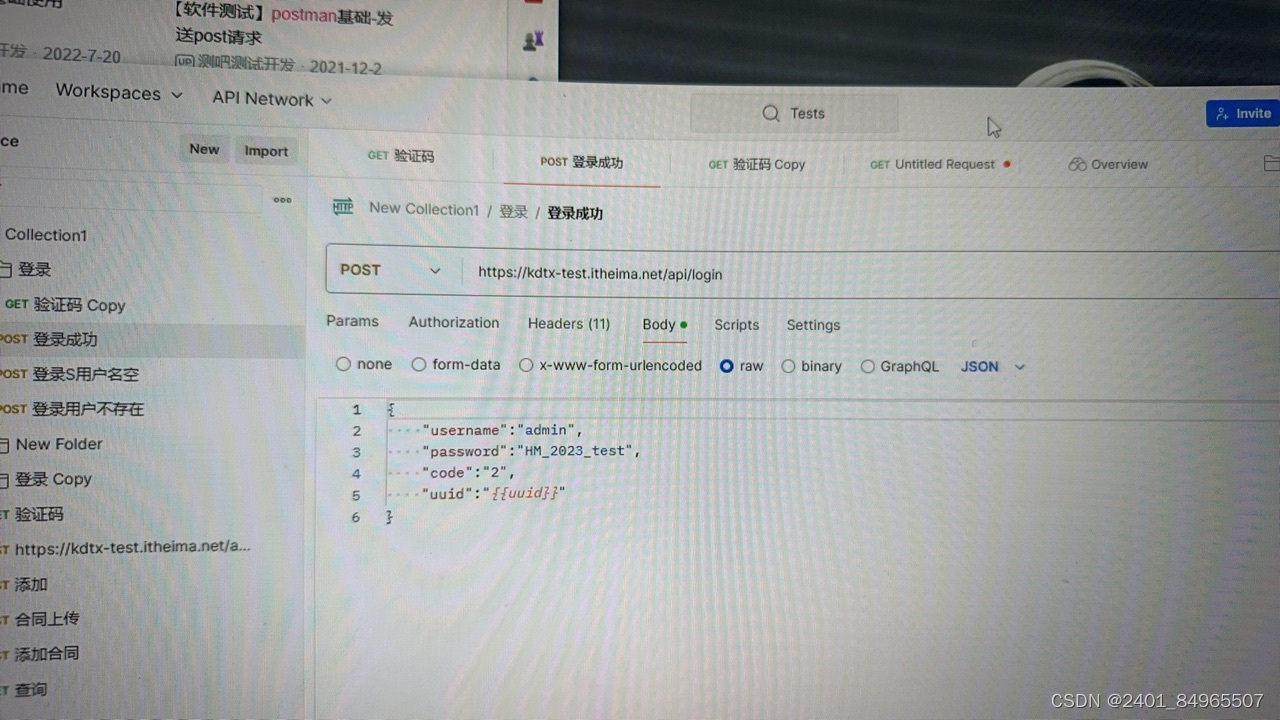Click the Tests search box

coord(794,113)
